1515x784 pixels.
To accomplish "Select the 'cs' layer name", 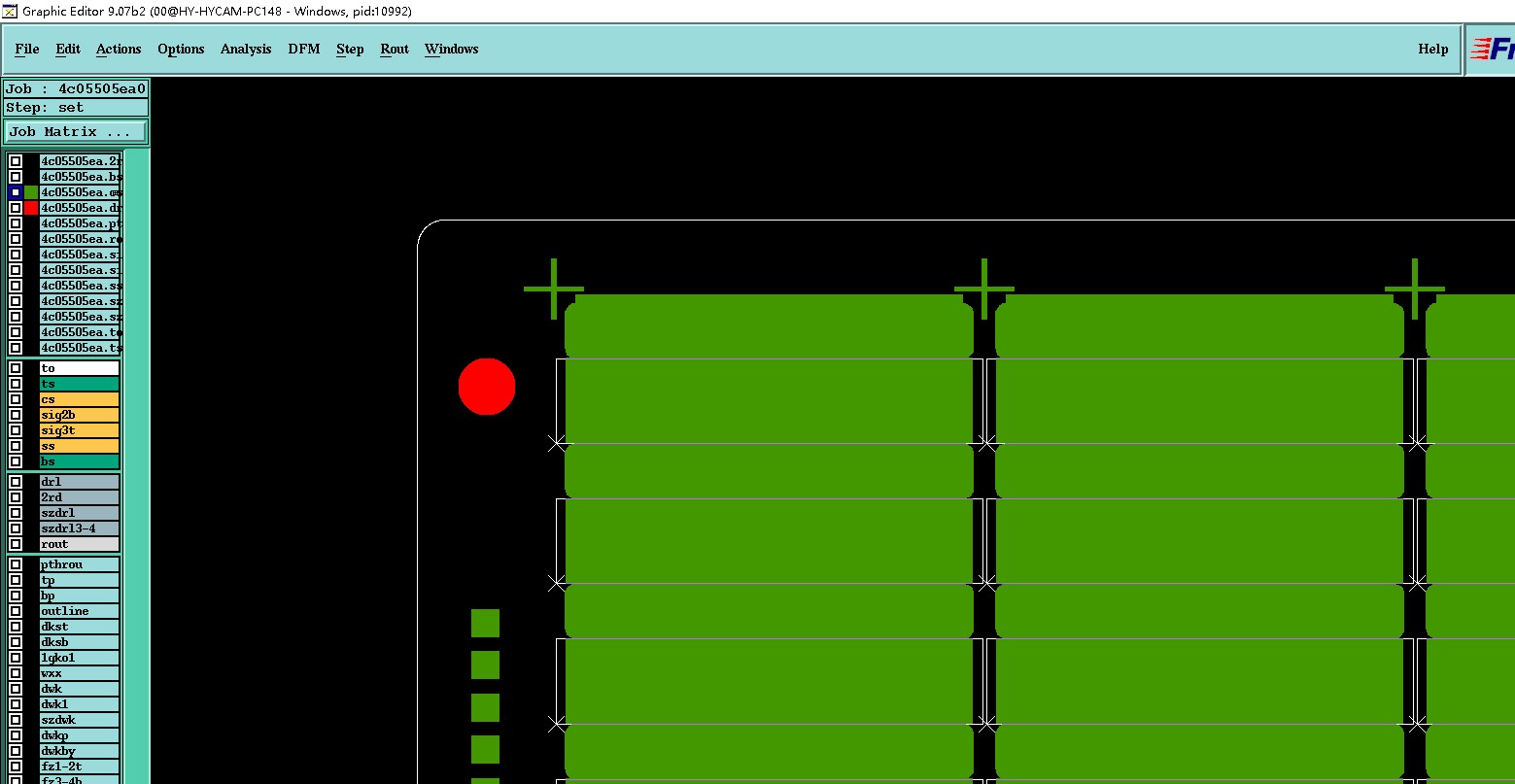I will [80, 399].
